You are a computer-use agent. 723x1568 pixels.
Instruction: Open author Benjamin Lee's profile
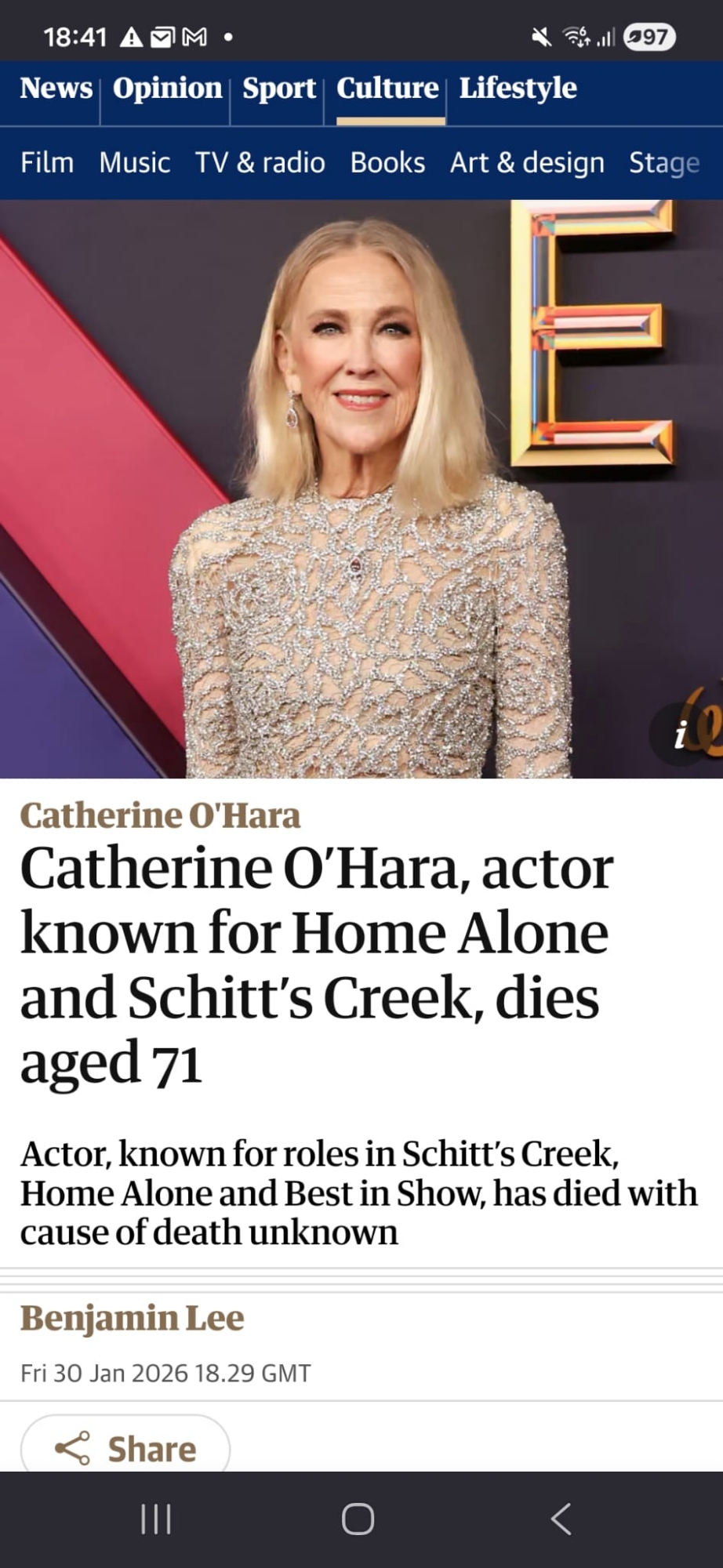132,1319
